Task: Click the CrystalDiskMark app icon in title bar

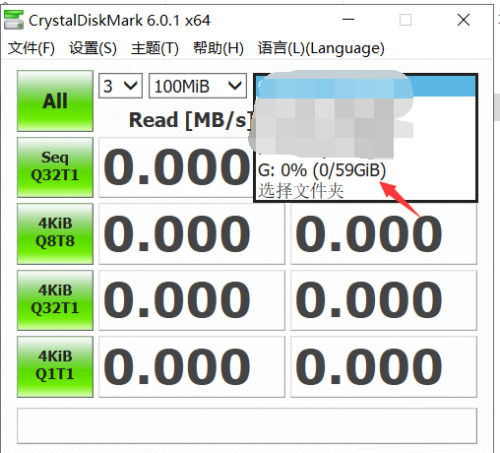Action: 14,20
